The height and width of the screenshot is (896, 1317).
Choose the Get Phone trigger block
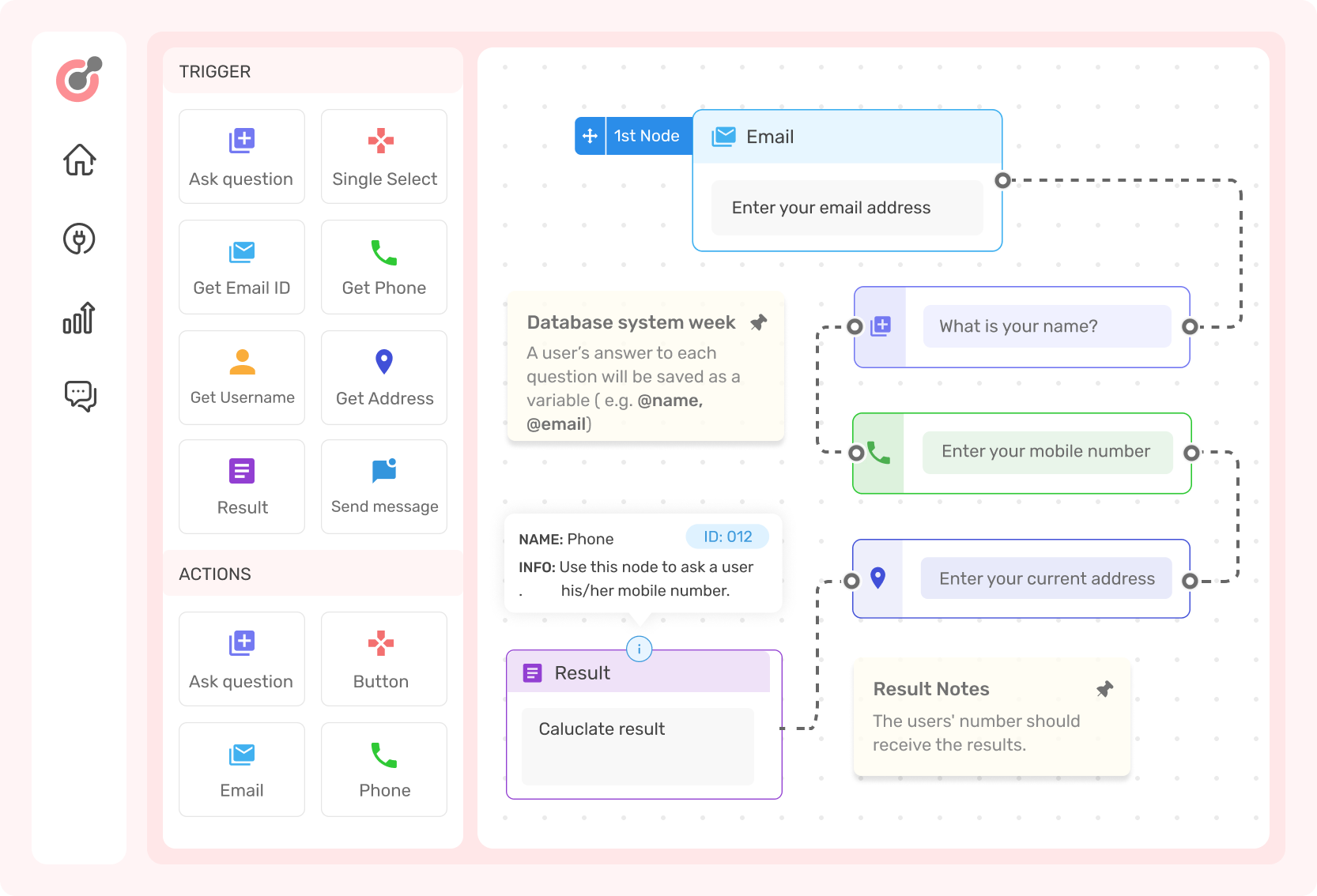tap(384, 267)
